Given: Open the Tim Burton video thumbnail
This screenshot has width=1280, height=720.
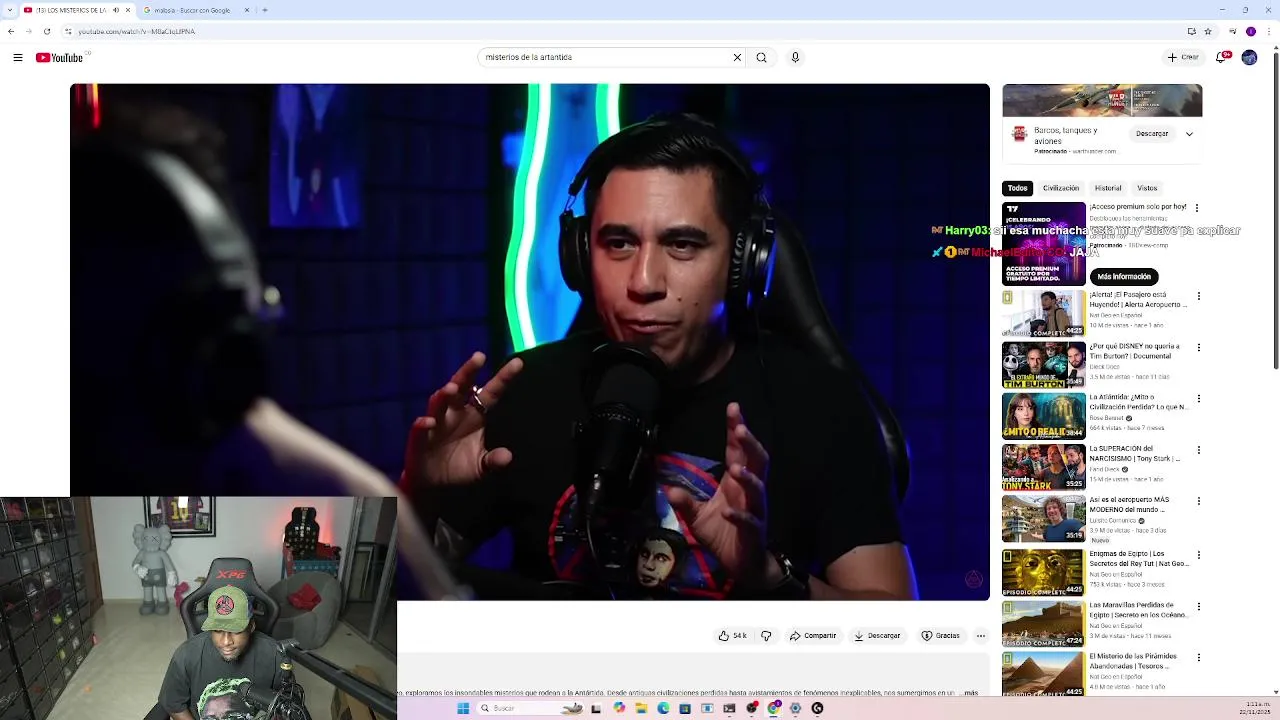Looking at the screenshot, I should click(x=1043, y=365).
